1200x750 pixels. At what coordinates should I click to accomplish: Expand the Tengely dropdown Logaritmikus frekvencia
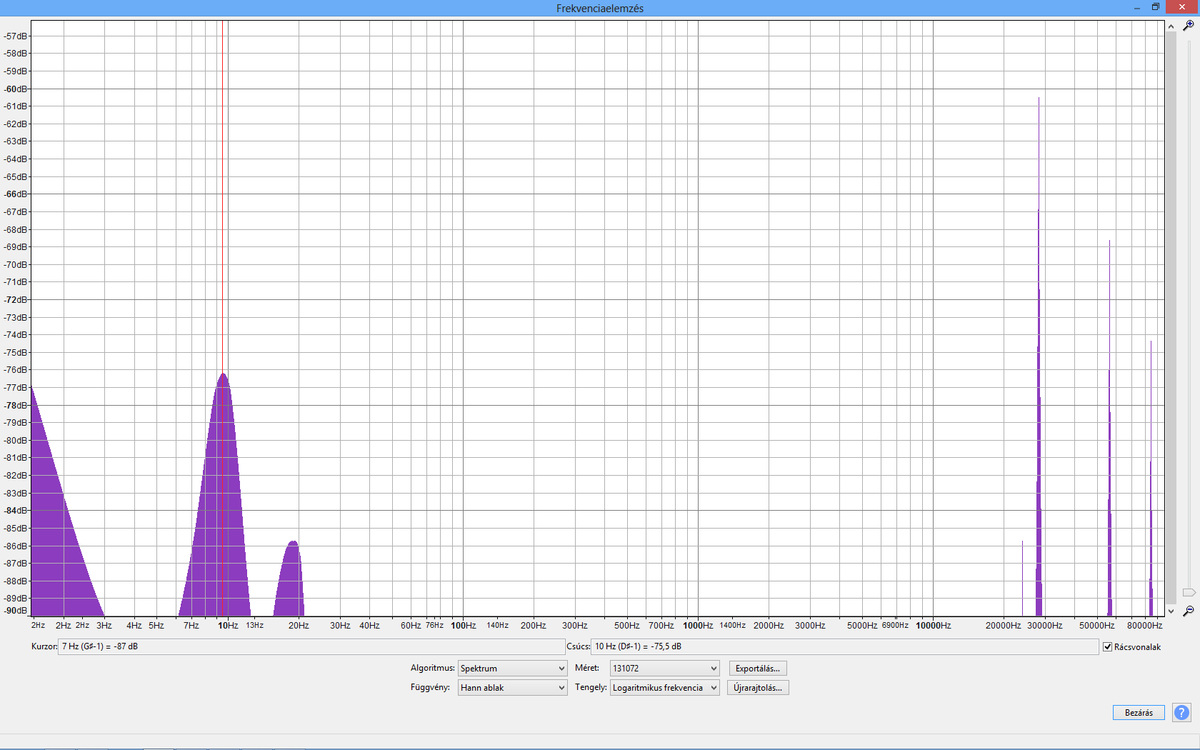(665, 688)
